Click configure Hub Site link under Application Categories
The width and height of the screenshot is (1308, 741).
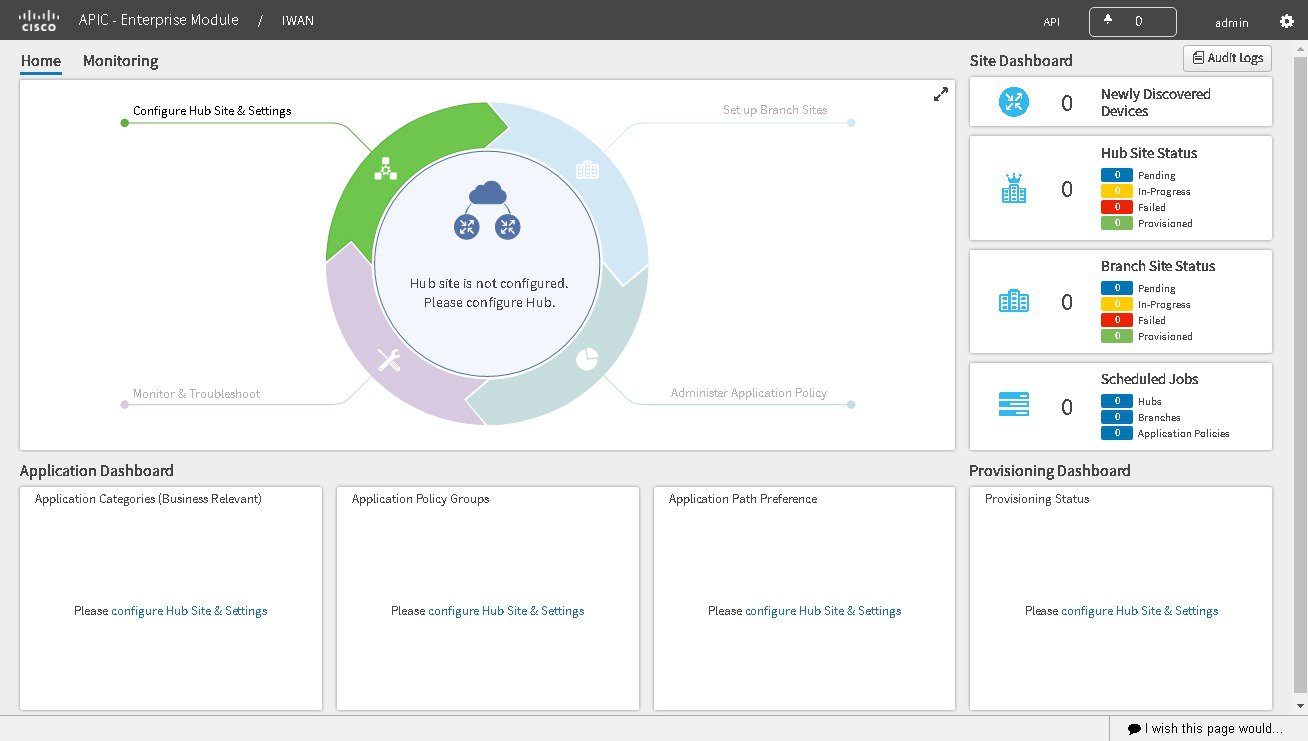tap(188, 610)
